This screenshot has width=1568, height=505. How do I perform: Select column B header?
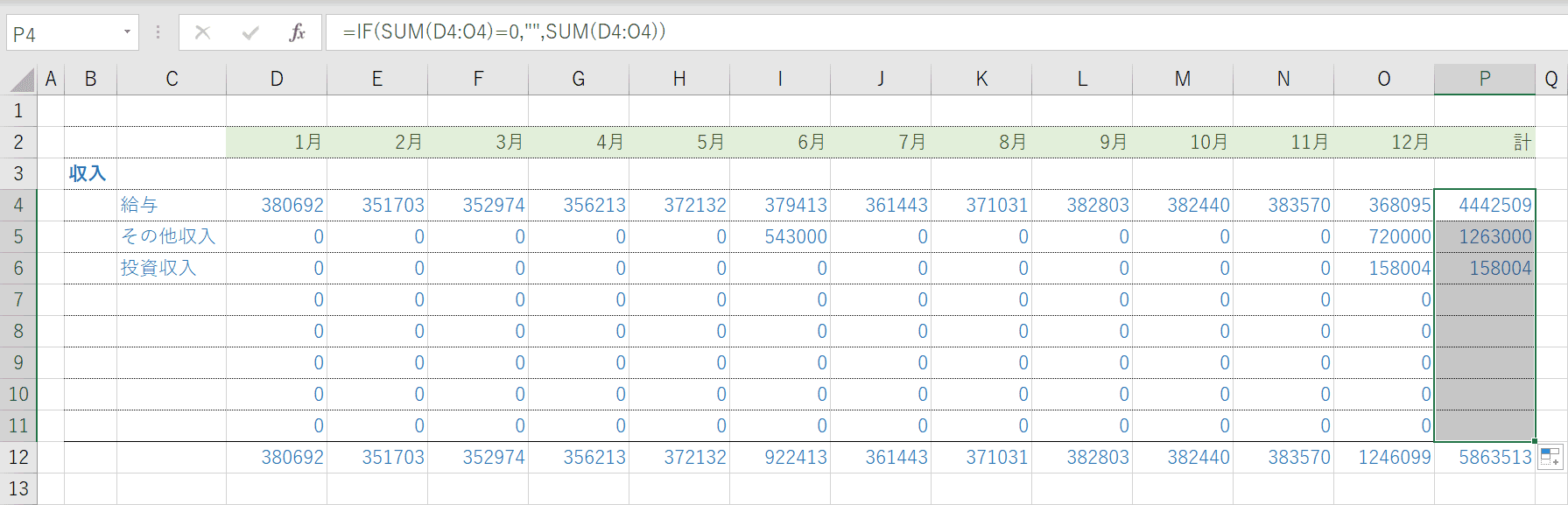91,80
